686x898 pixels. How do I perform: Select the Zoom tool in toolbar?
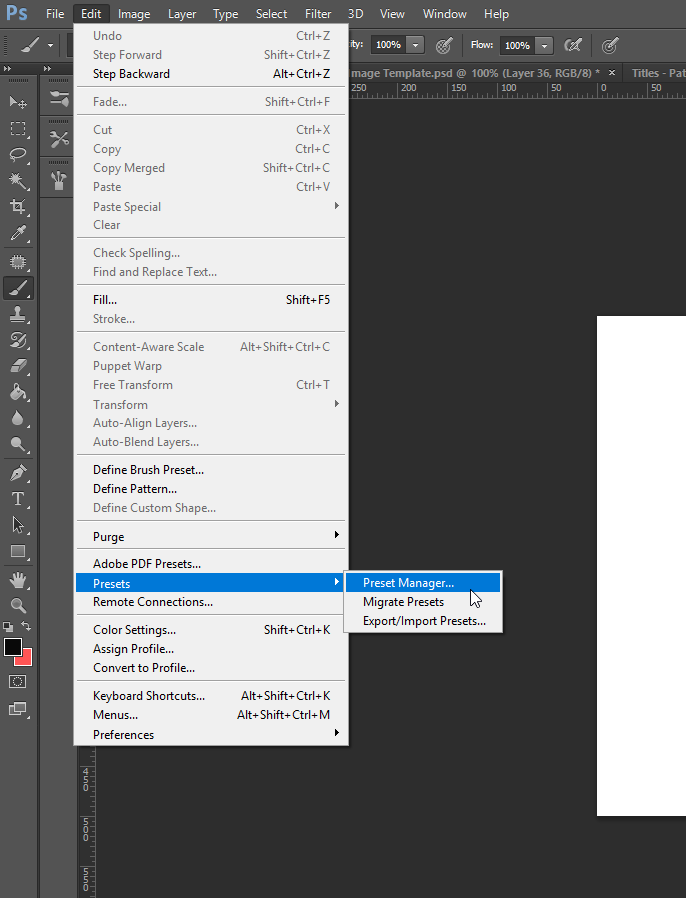click(x=18, y=605)
